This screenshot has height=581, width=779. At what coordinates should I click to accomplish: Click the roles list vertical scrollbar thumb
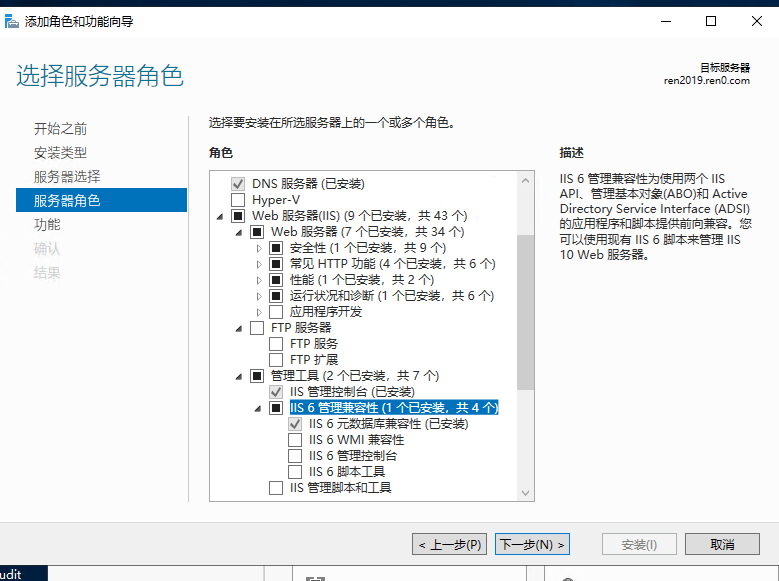tap(525, 310)
